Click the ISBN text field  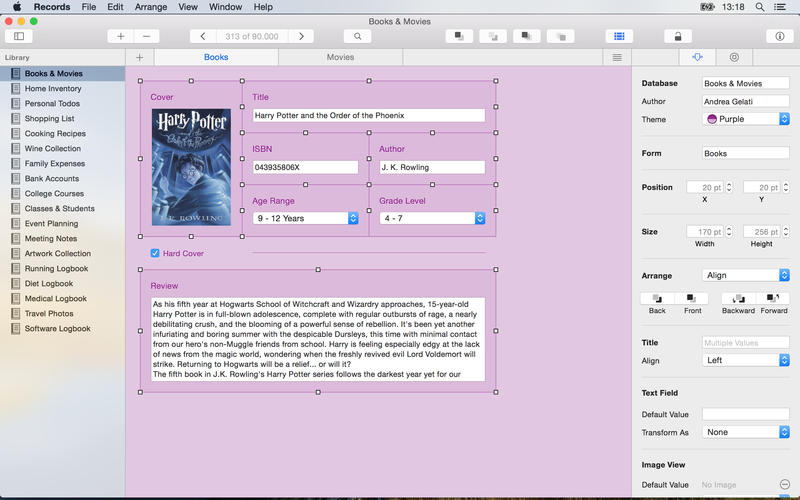[305, 167]
